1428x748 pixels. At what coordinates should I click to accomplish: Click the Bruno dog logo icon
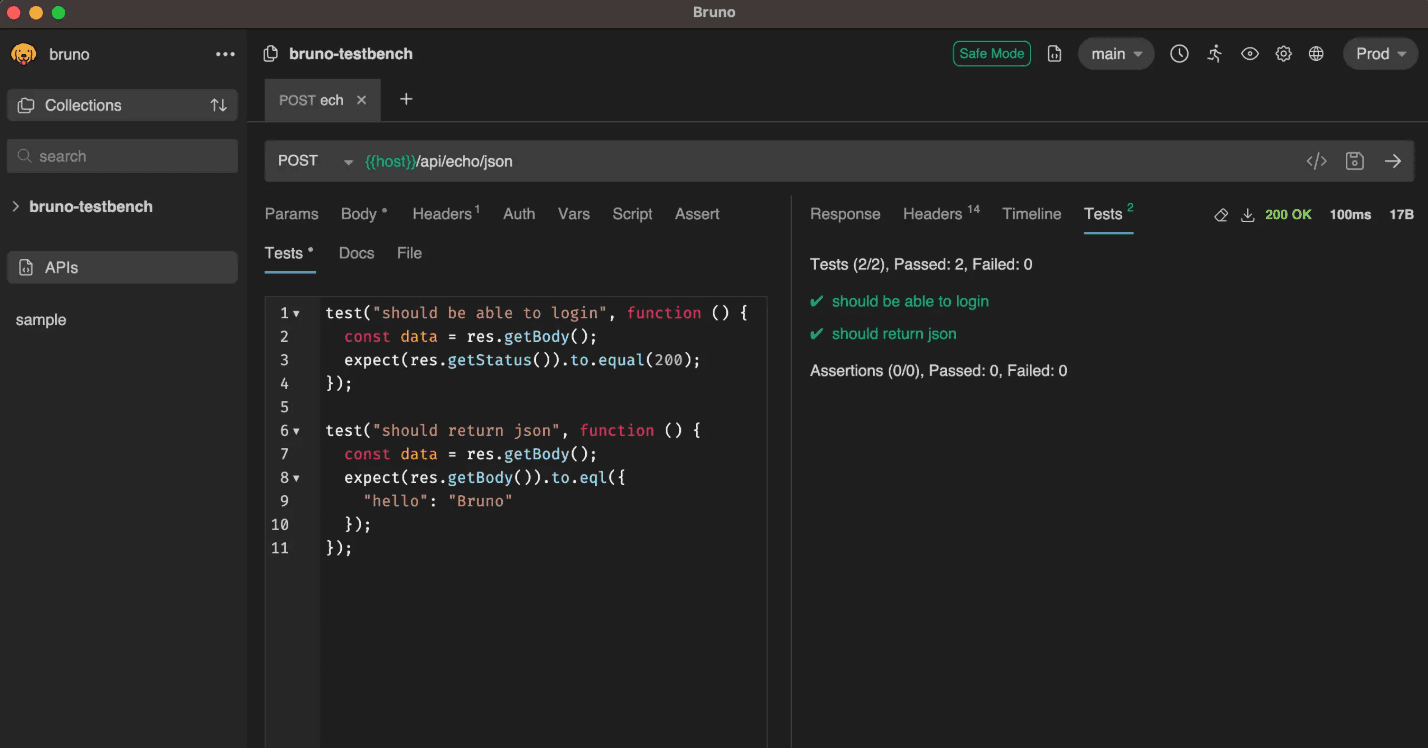tap(23, 54)
